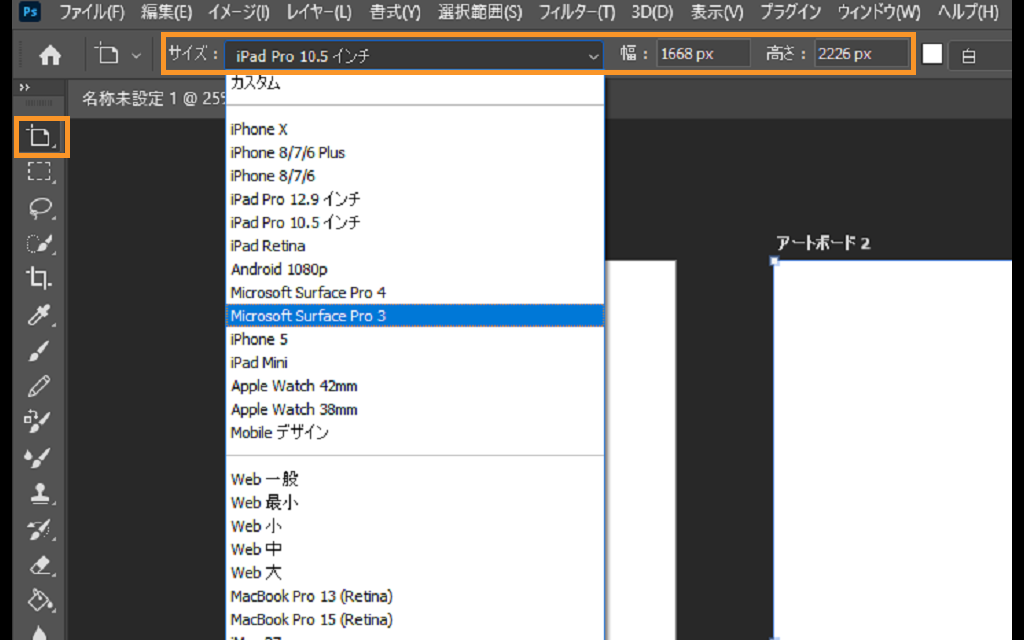Viewport: 1024px width, 640px height.
Task: Select the Pencil tool
Action: 40,386
